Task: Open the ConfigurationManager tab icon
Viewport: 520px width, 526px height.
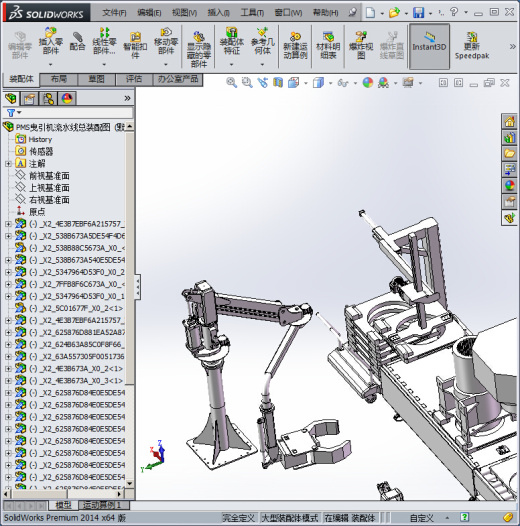Action: coord(48,99)
